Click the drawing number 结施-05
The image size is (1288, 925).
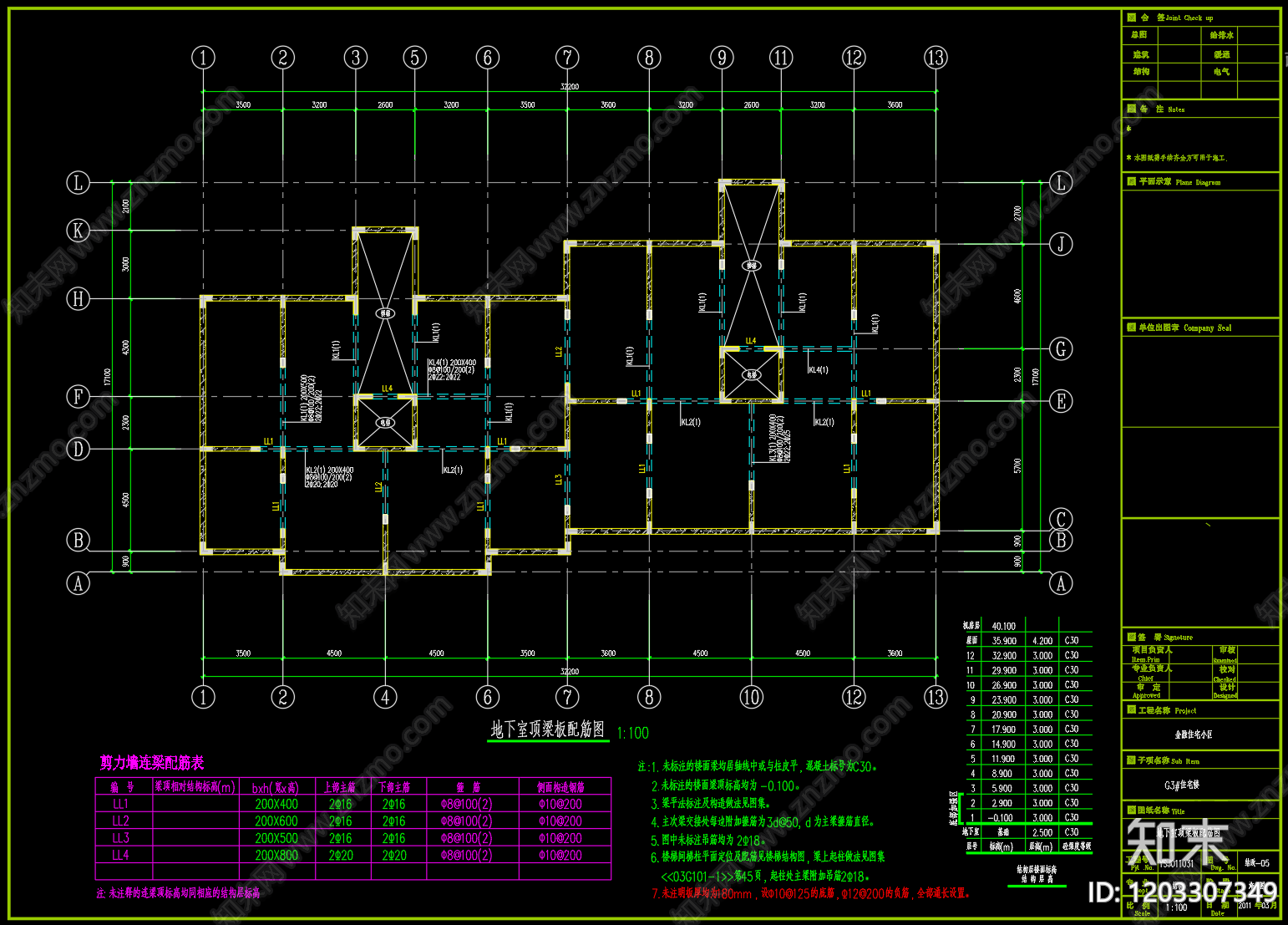coord(1257,863)
